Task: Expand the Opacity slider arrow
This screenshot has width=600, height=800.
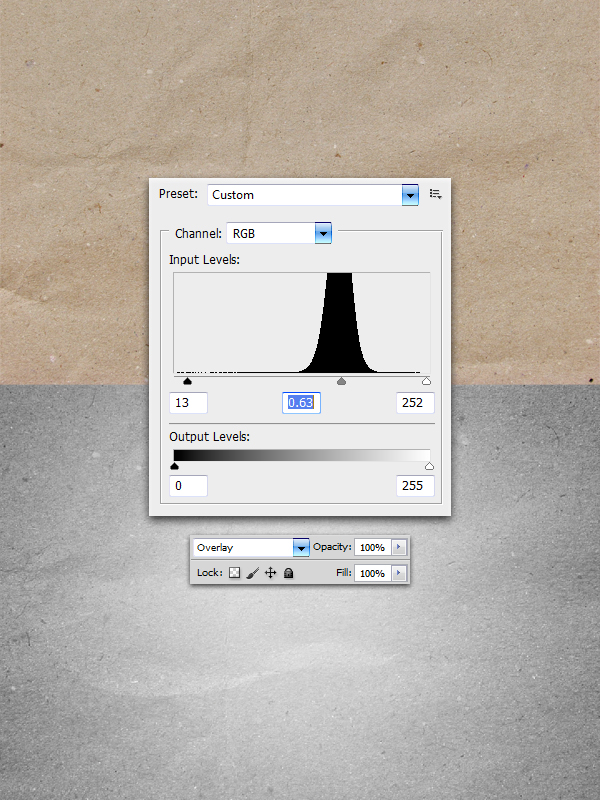Action: 399,547
